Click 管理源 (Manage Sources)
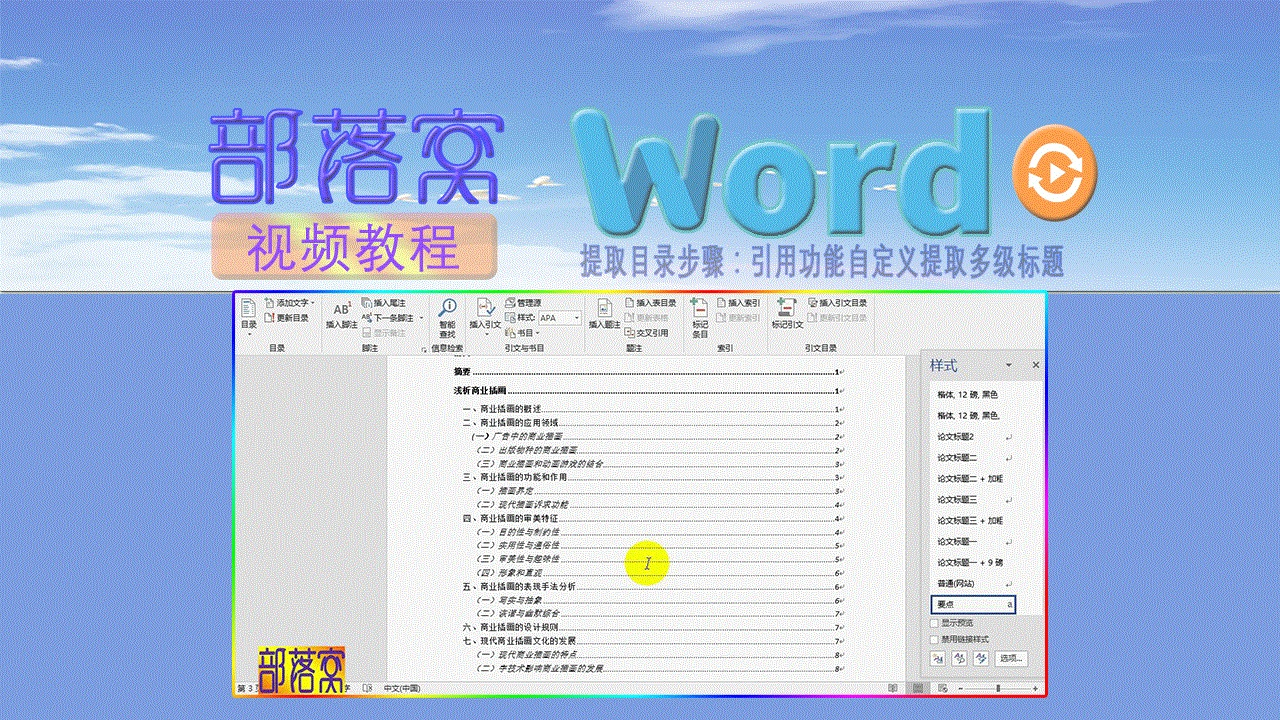This screenshot has height=720, width=1280. 524,302
